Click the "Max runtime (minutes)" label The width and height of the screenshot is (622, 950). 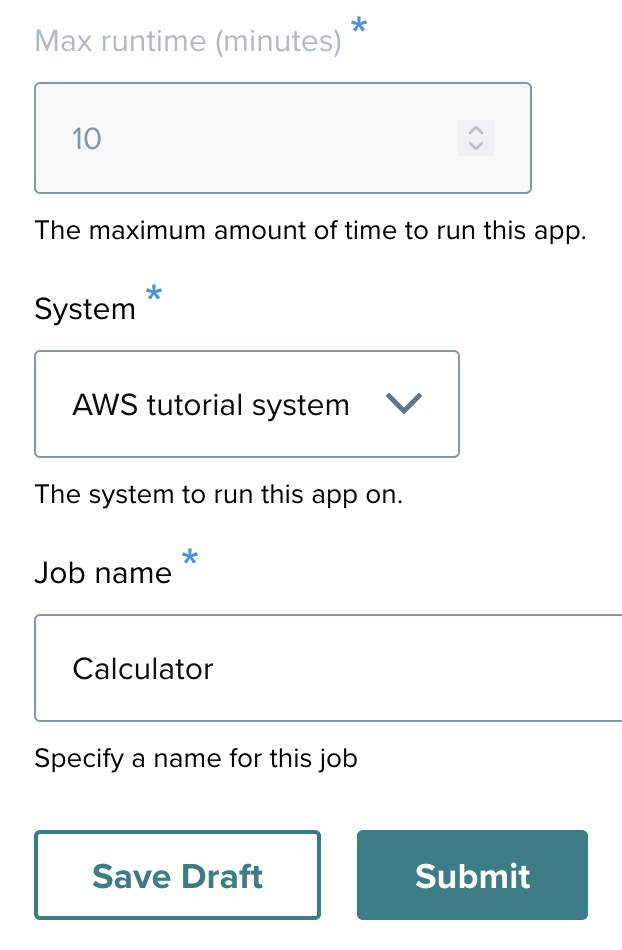coord(188,41)
